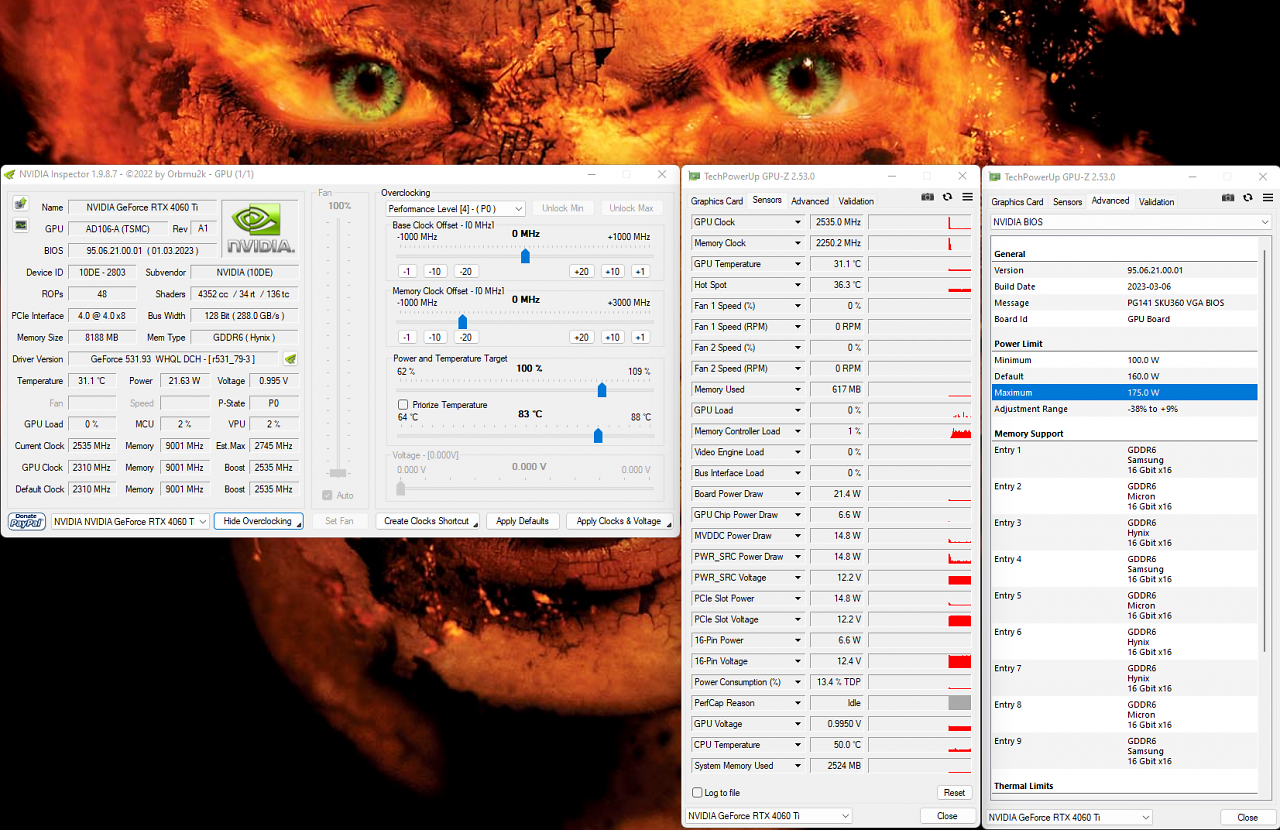
Task: Open GPU Clock sensor dropdown arrow
Action: pyautogui.click(x=798, y=222)
